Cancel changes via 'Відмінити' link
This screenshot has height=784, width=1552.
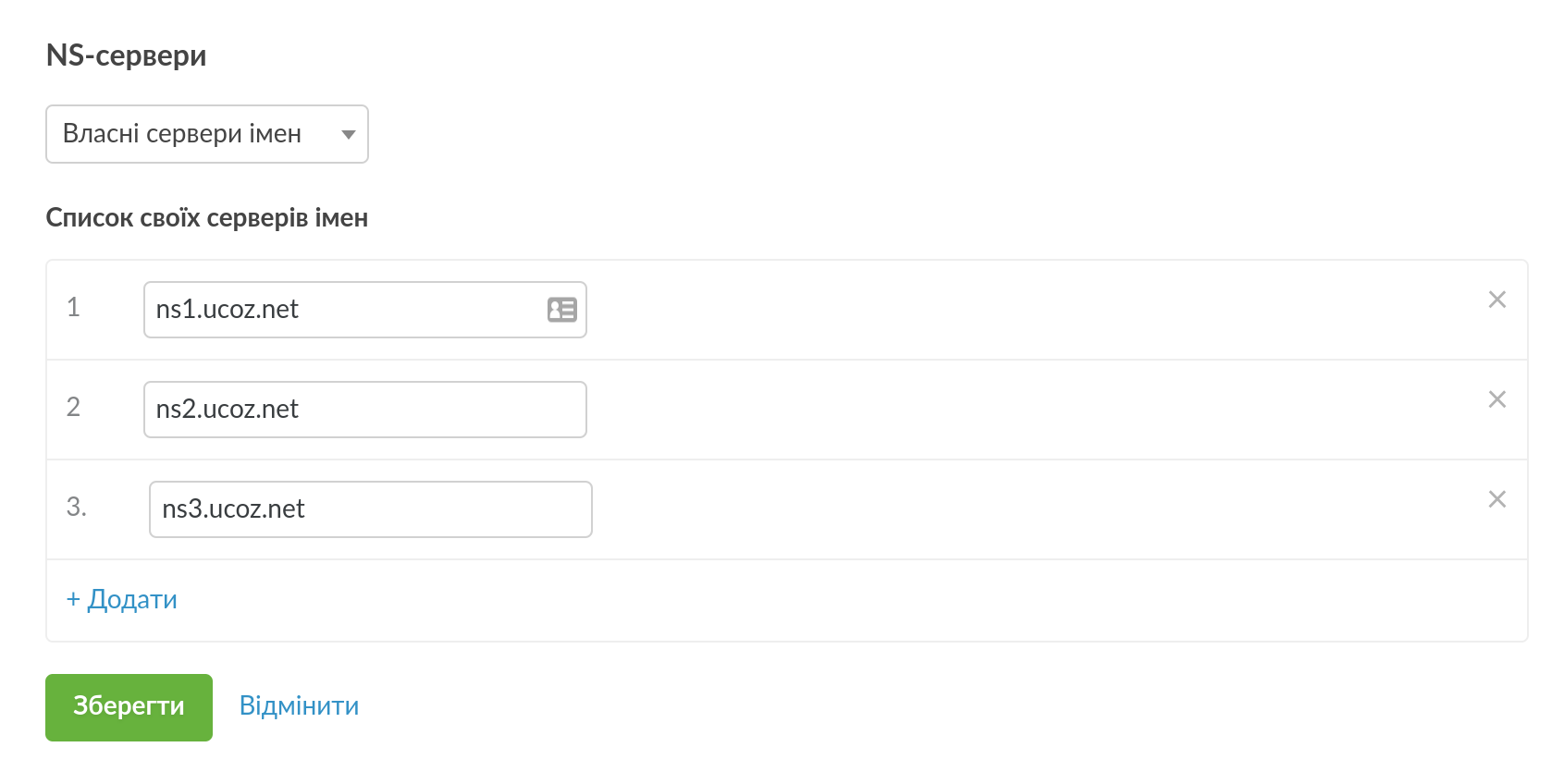coord(299,706)
